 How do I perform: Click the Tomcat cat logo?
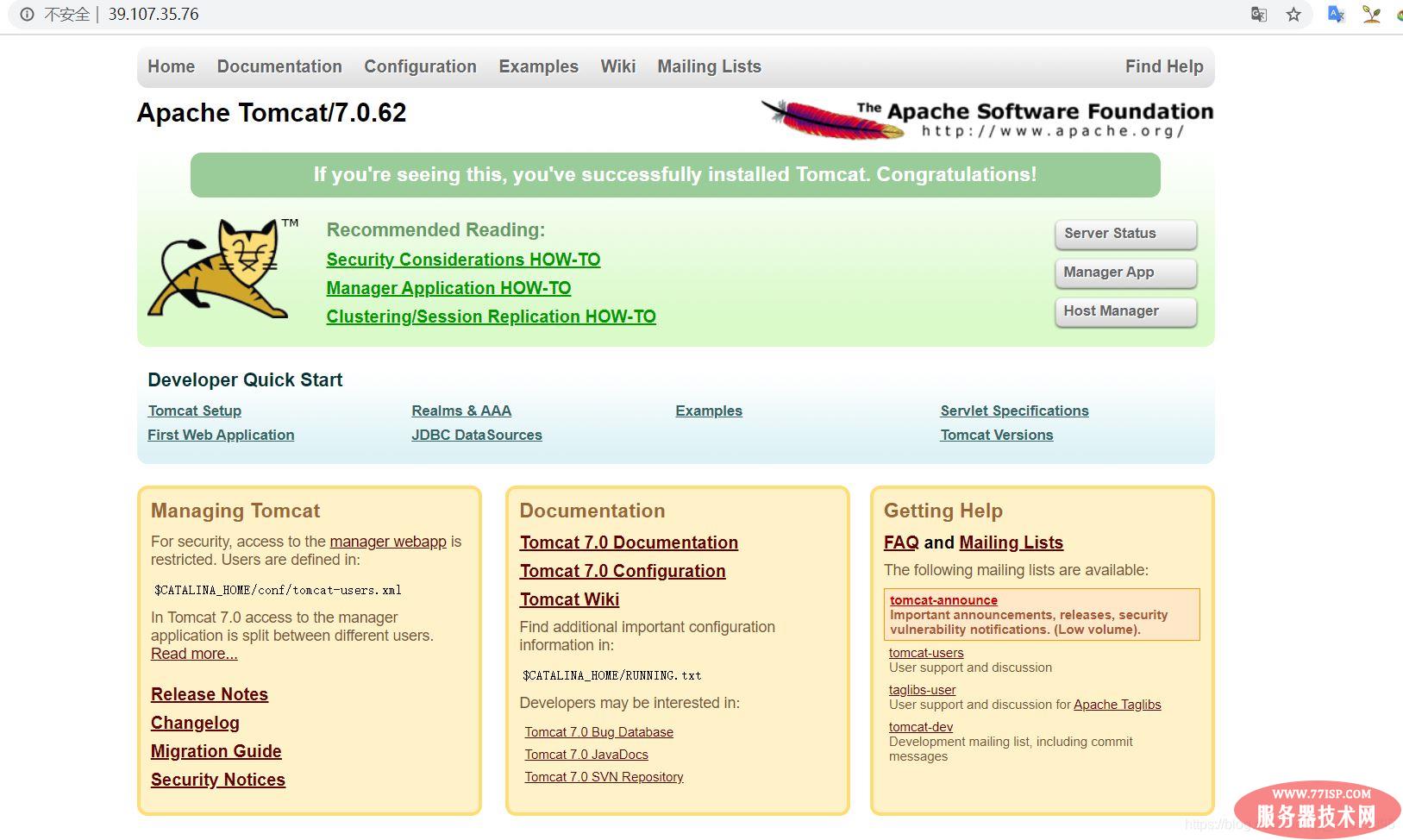(223, 268)
